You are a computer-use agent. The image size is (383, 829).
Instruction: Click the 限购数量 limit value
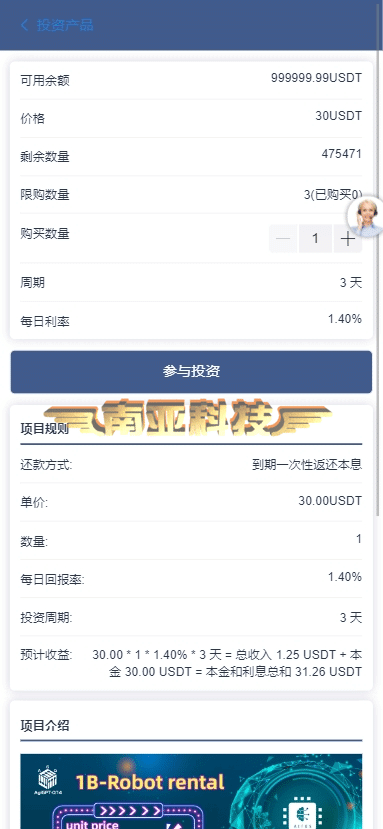point(333,195)
